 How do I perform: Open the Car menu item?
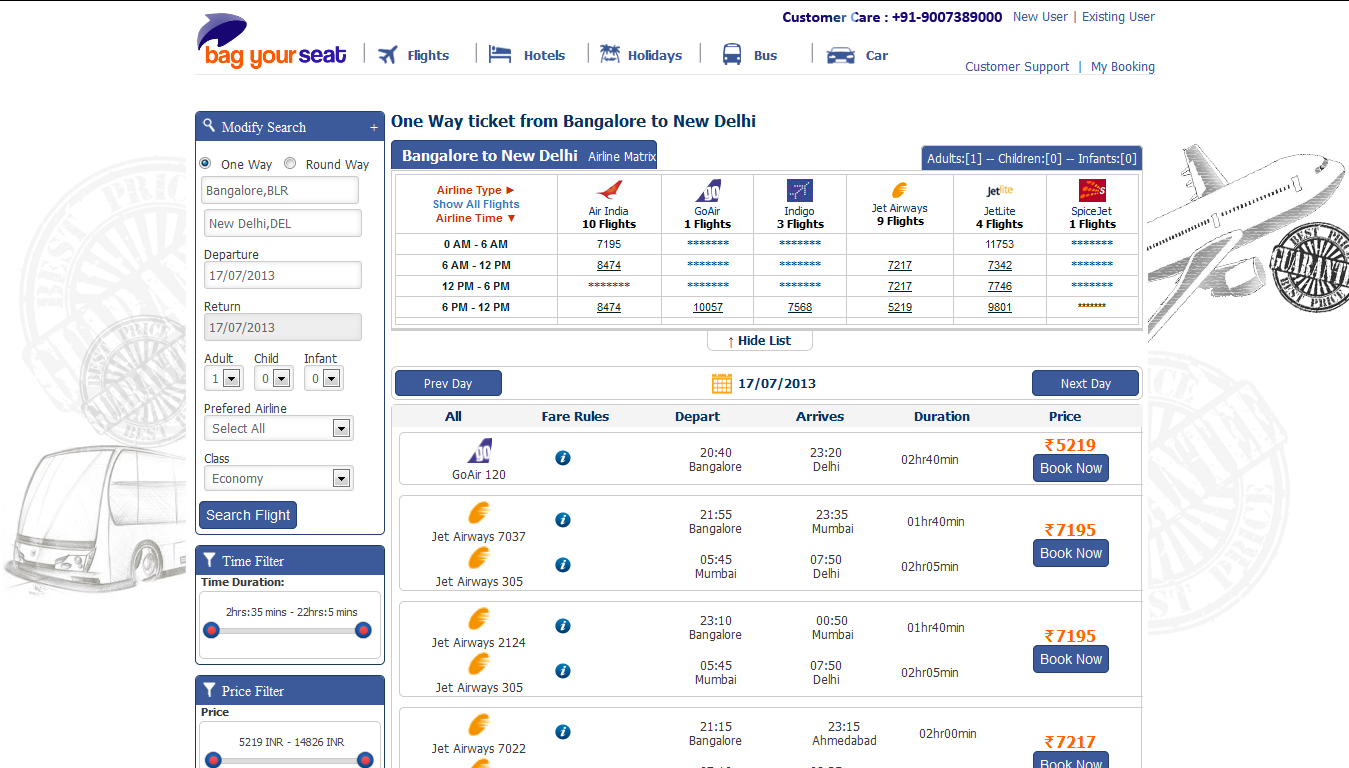tap(877, 56)
